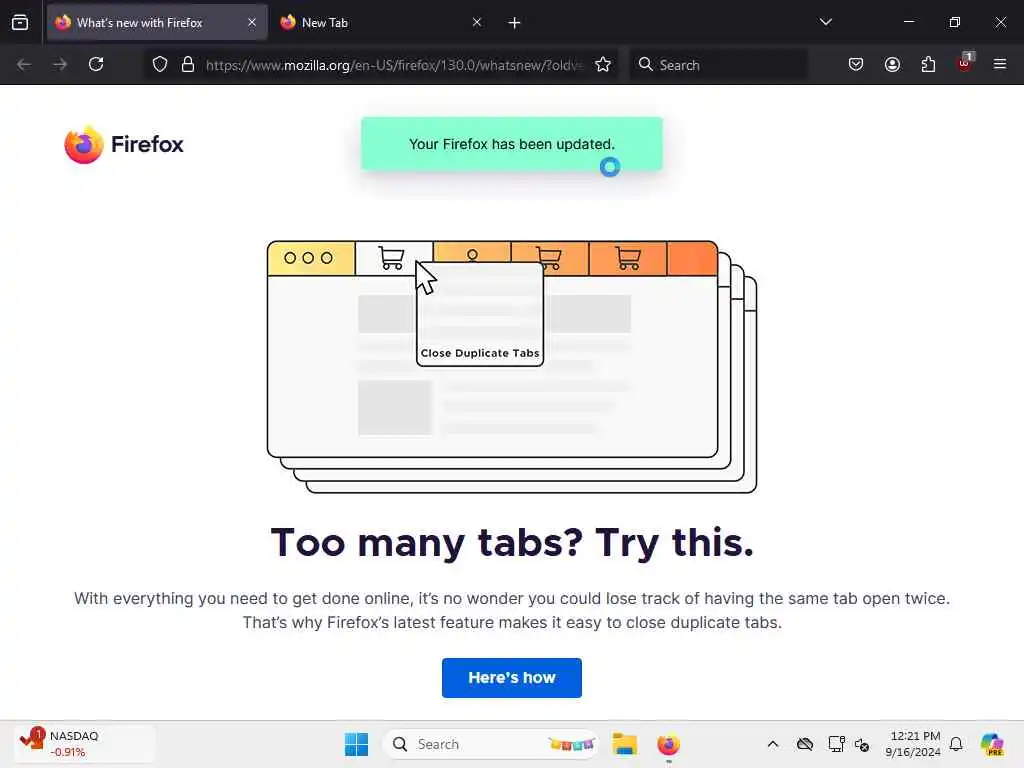1024x768 pixels.
Task: Open the application hamburger menu
Action: coord(1000,64)
